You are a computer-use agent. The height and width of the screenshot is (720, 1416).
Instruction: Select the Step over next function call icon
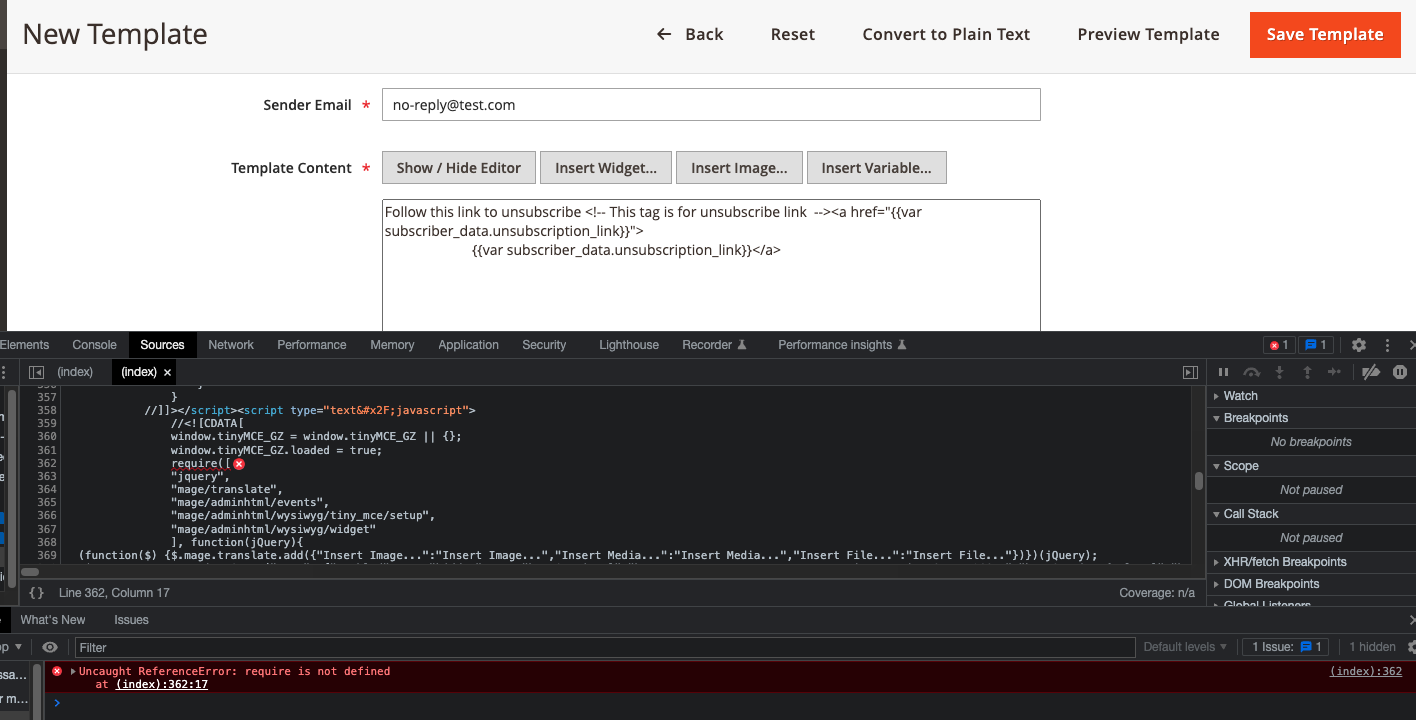[x=1252, y=372]
